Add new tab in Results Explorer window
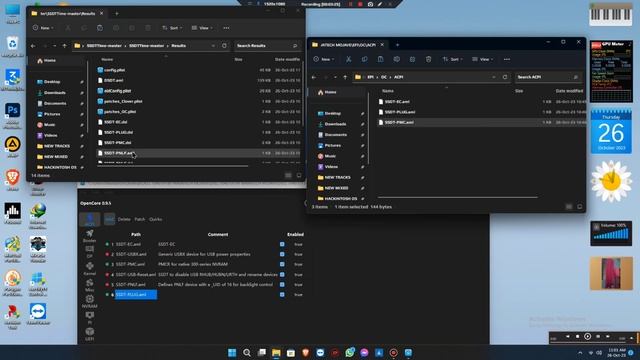Image resolution: width=640 pixels, height=360 pixels. pos(117,13)
